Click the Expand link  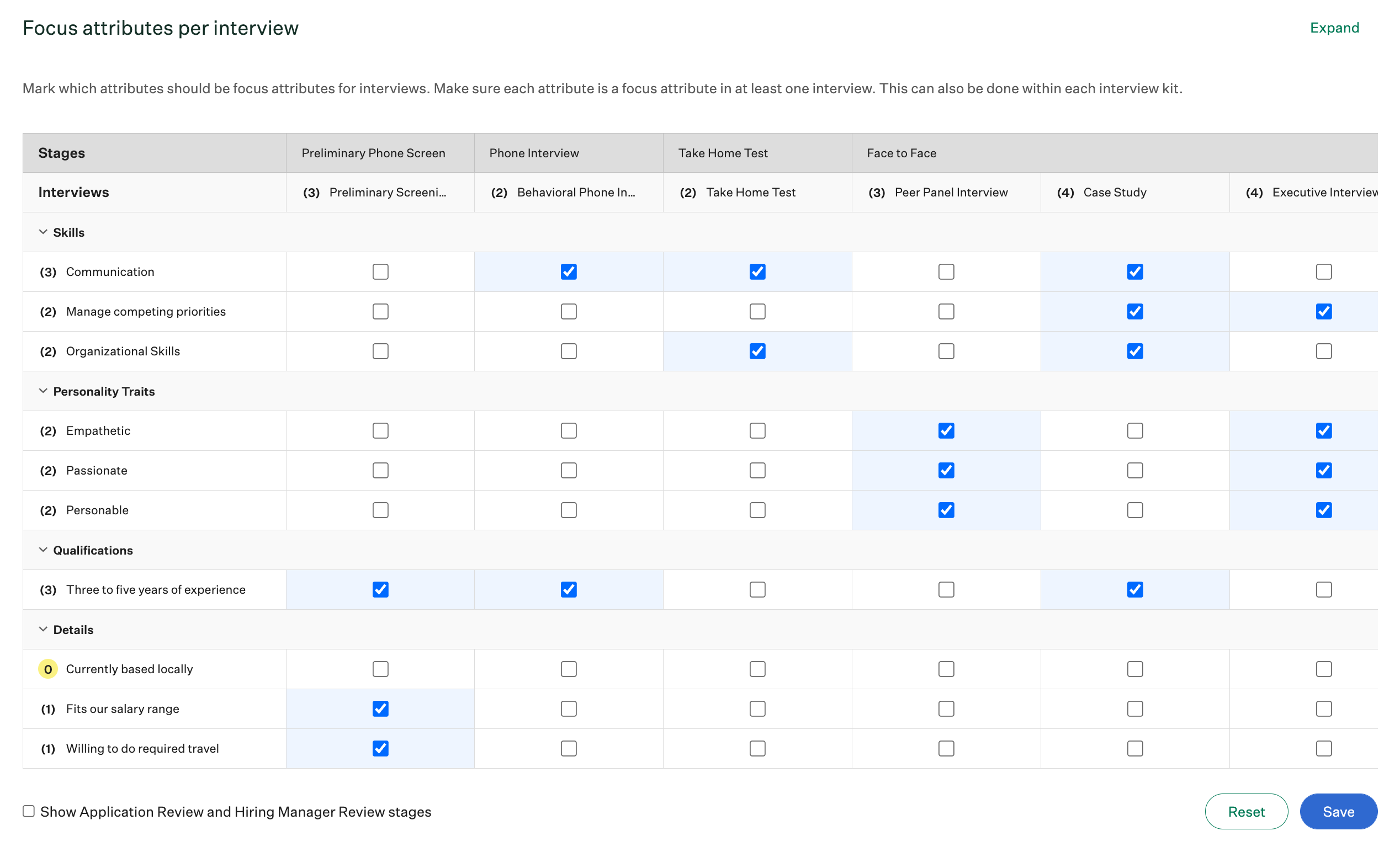coord(1334,27)
